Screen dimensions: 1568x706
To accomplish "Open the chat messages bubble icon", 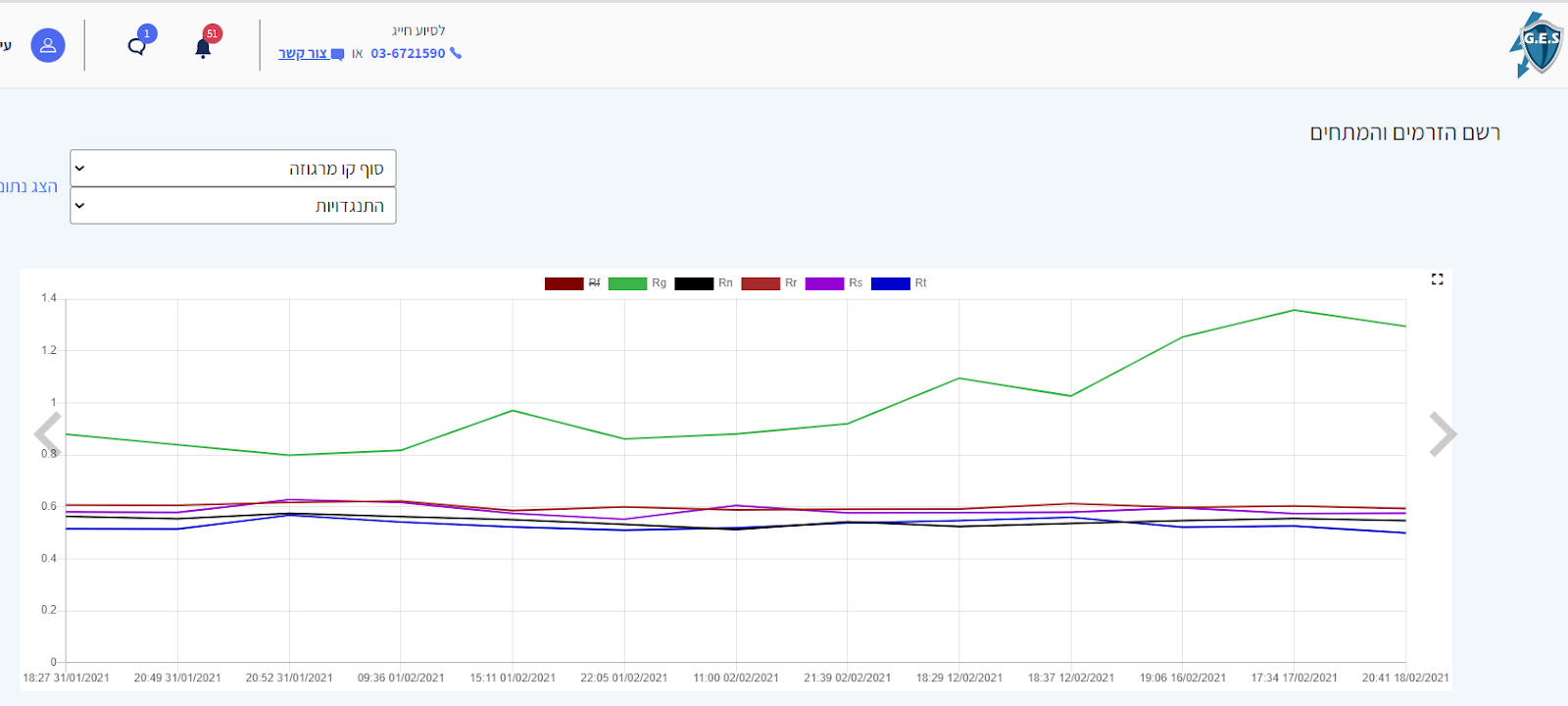I will coord(137,46).
